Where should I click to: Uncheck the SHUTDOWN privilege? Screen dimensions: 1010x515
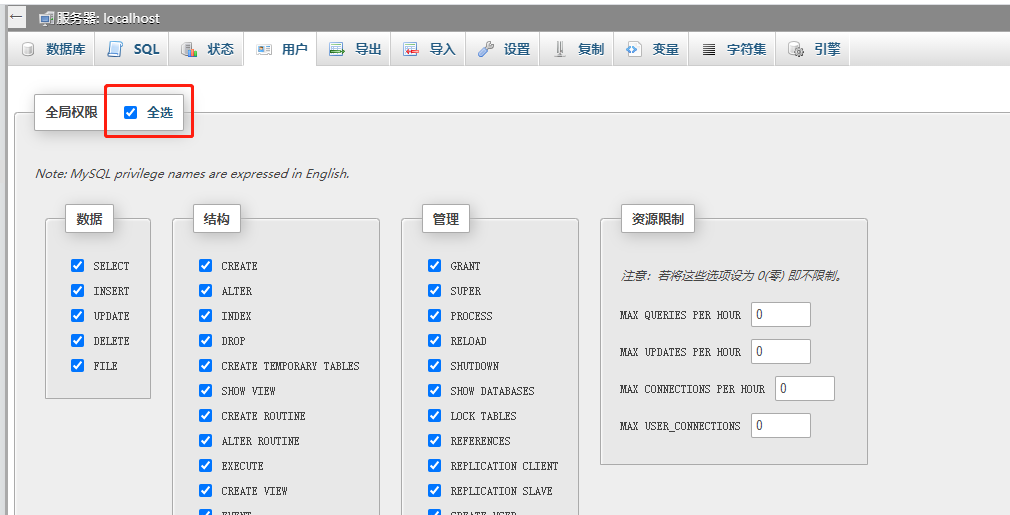click(435, 366)
